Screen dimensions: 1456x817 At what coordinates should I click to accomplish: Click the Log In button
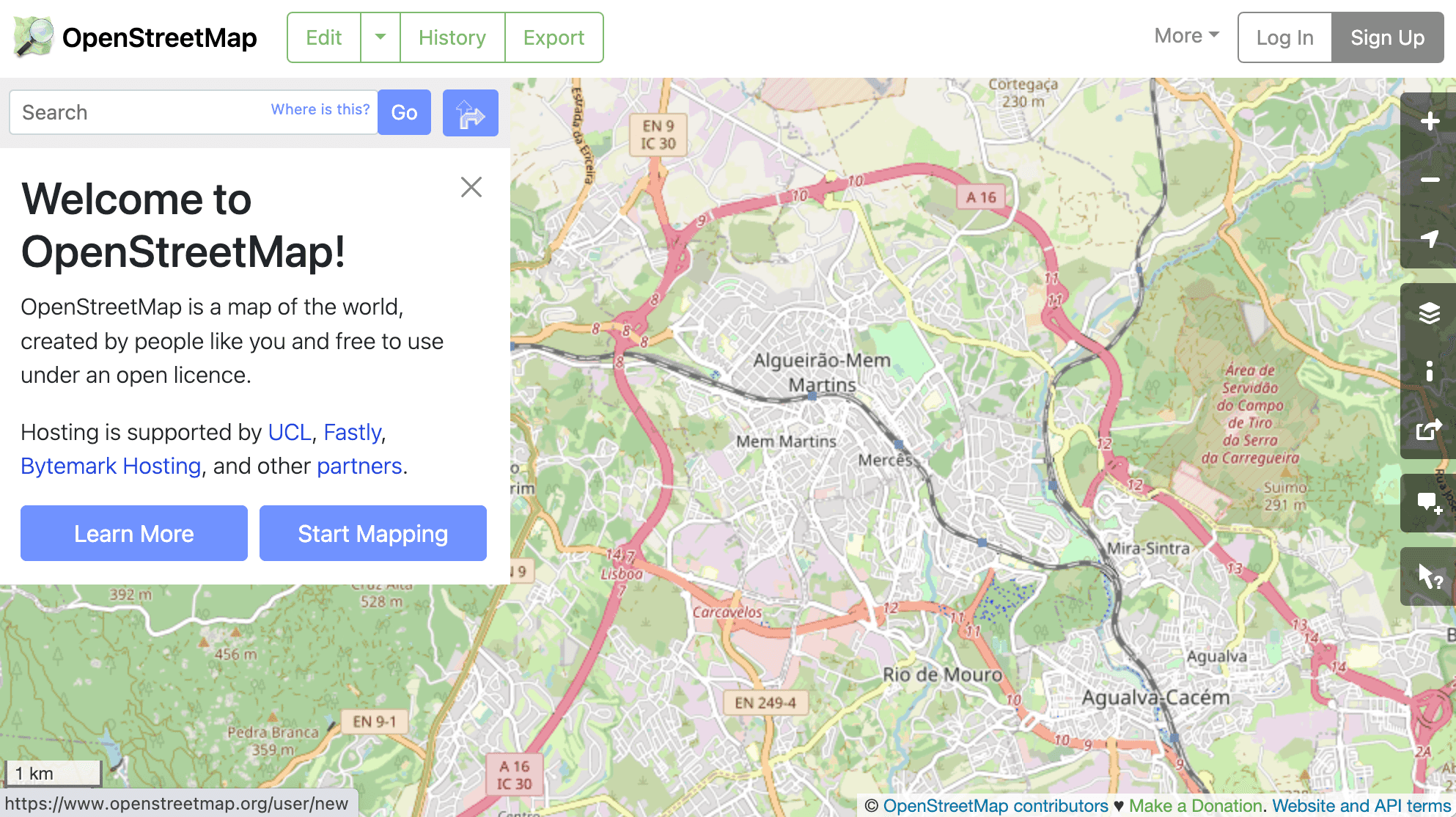(1284, 37)
